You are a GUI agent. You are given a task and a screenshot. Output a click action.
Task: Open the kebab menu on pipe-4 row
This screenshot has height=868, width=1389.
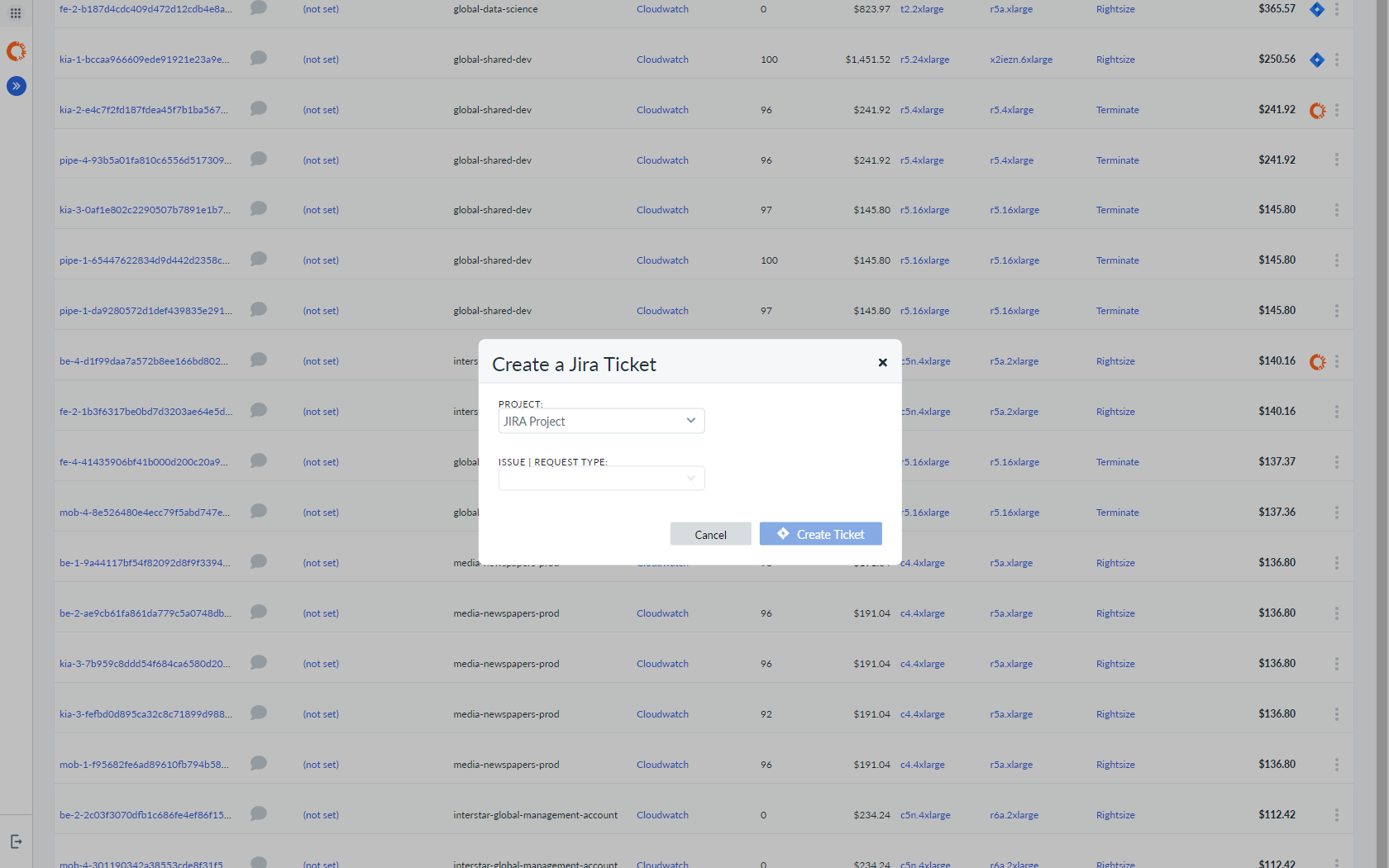tap(1336, 160)
